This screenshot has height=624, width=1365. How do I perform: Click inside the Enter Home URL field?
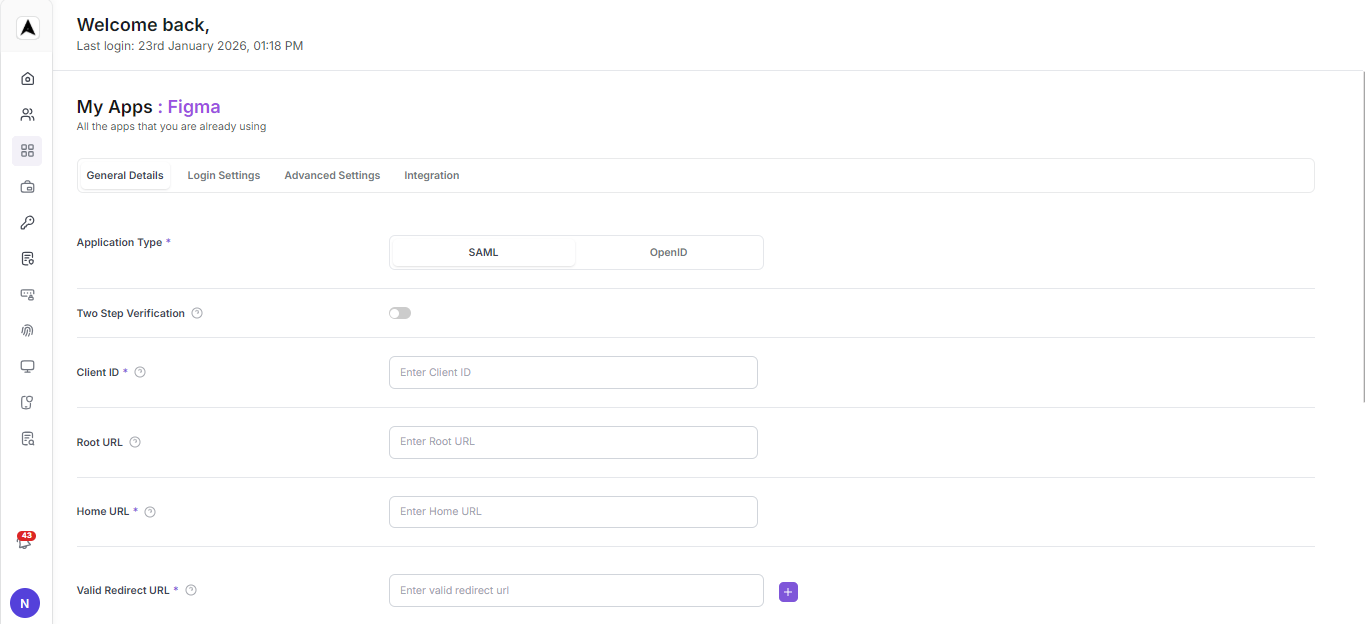click(x=572, y=511)
